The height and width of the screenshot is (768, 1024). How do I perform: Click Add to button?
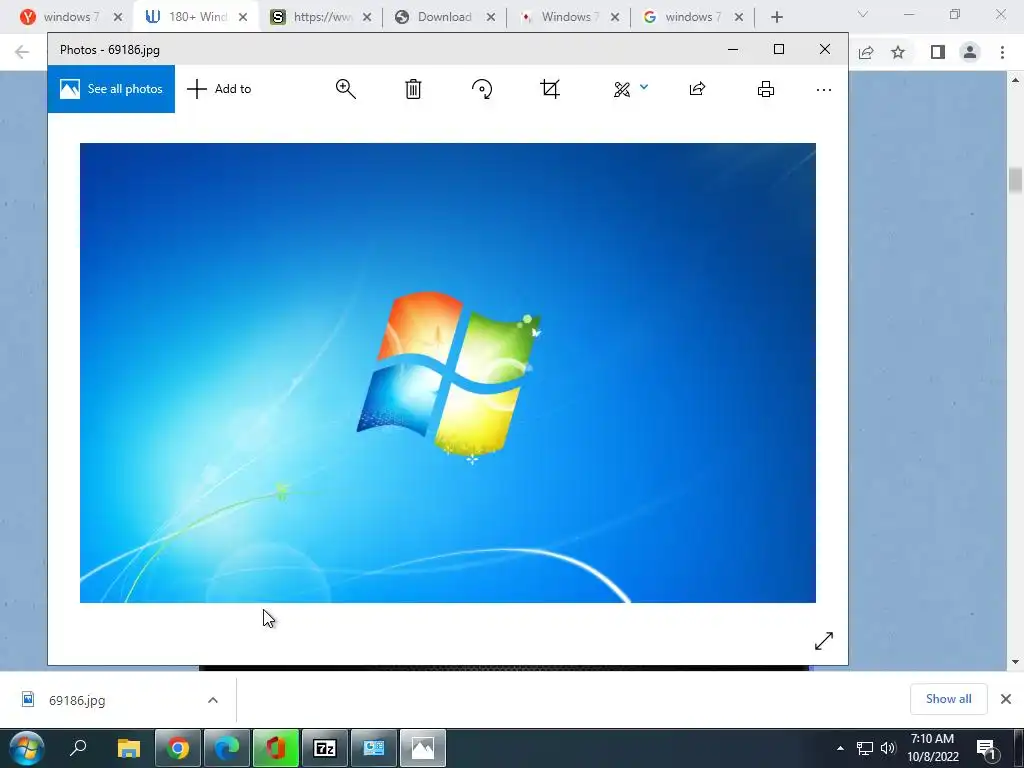click(219, 89)
